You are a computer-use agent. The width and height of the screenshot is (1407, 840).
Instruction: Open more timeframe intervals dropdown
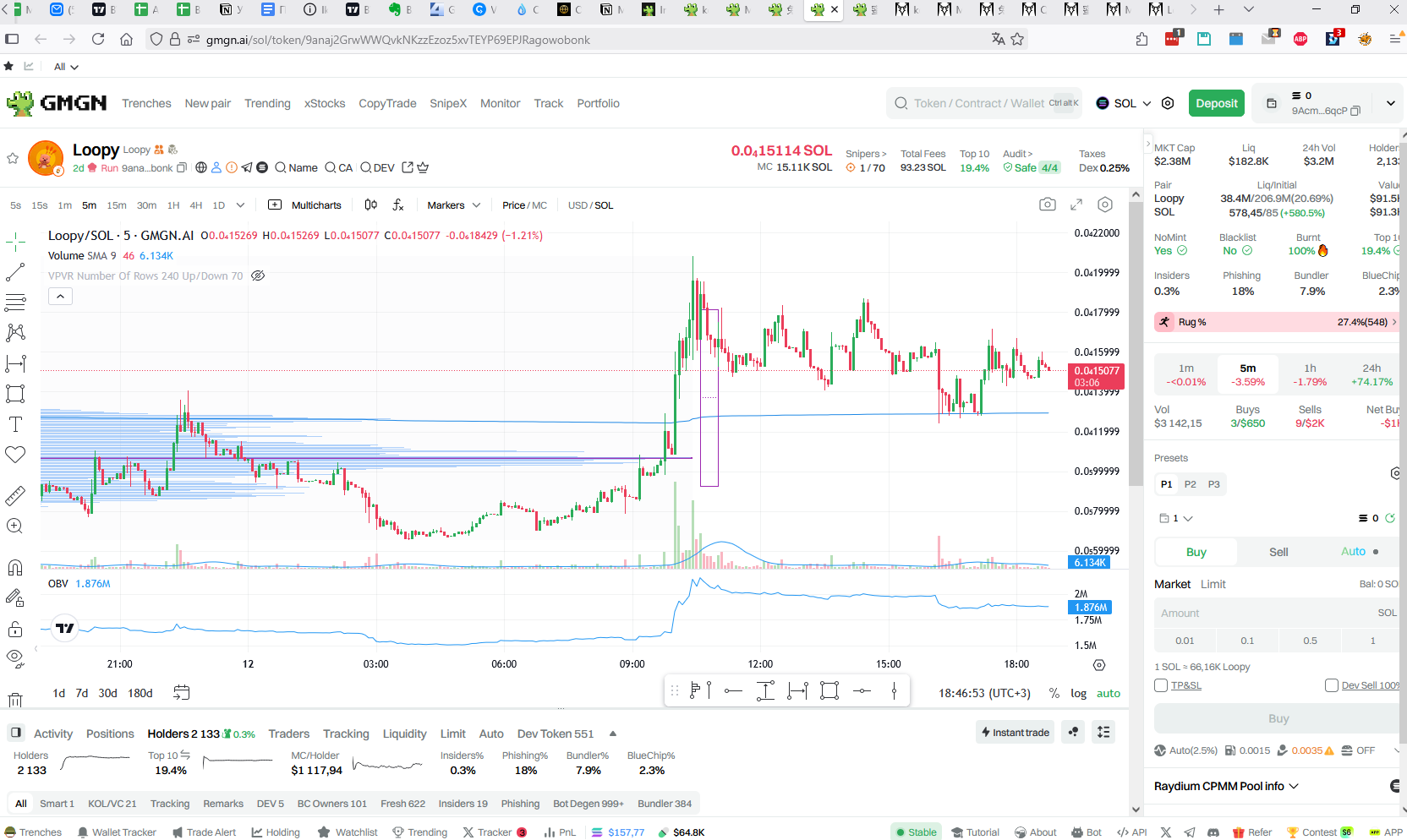(x=240, y=205)
